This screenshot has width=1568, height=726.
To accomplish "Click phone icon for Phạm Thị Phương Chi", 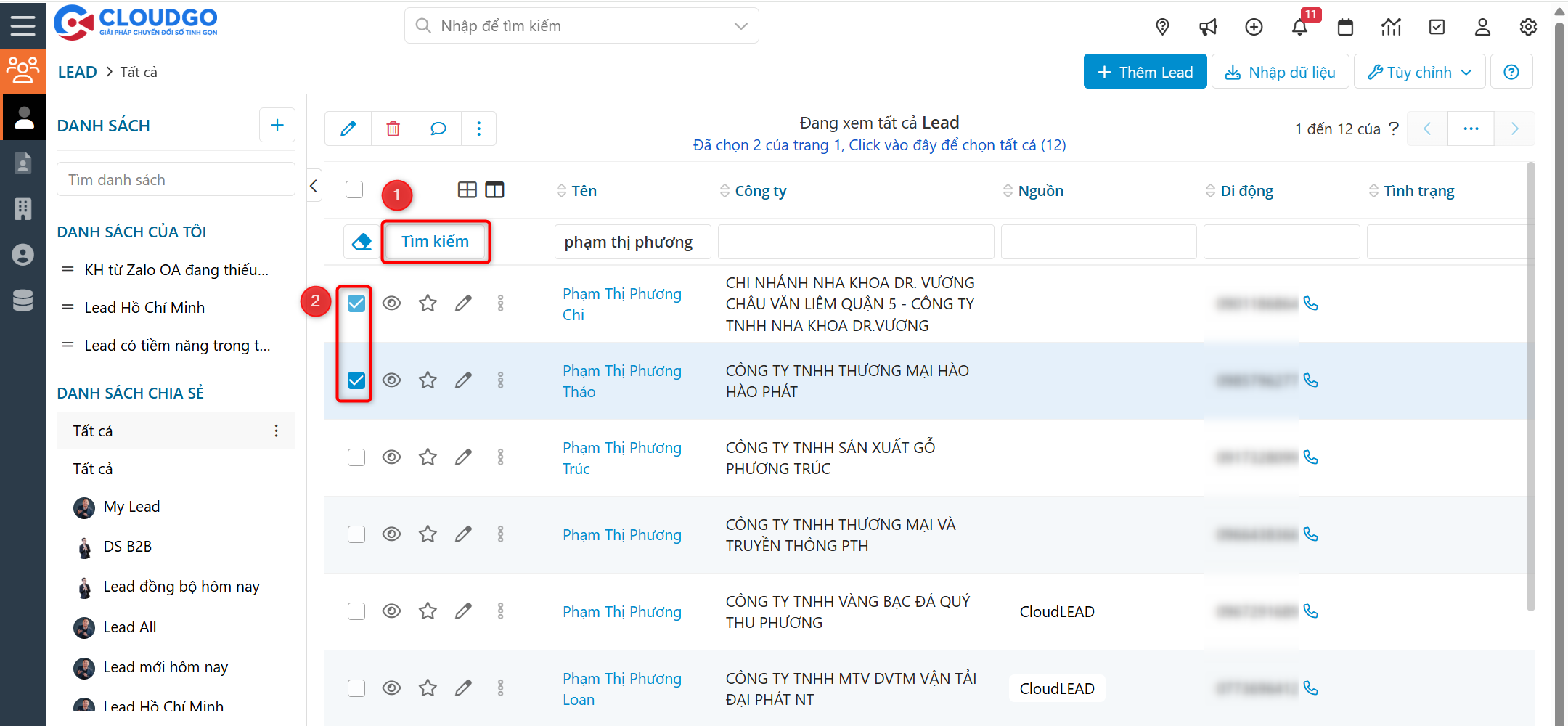I will (1311, 303).
